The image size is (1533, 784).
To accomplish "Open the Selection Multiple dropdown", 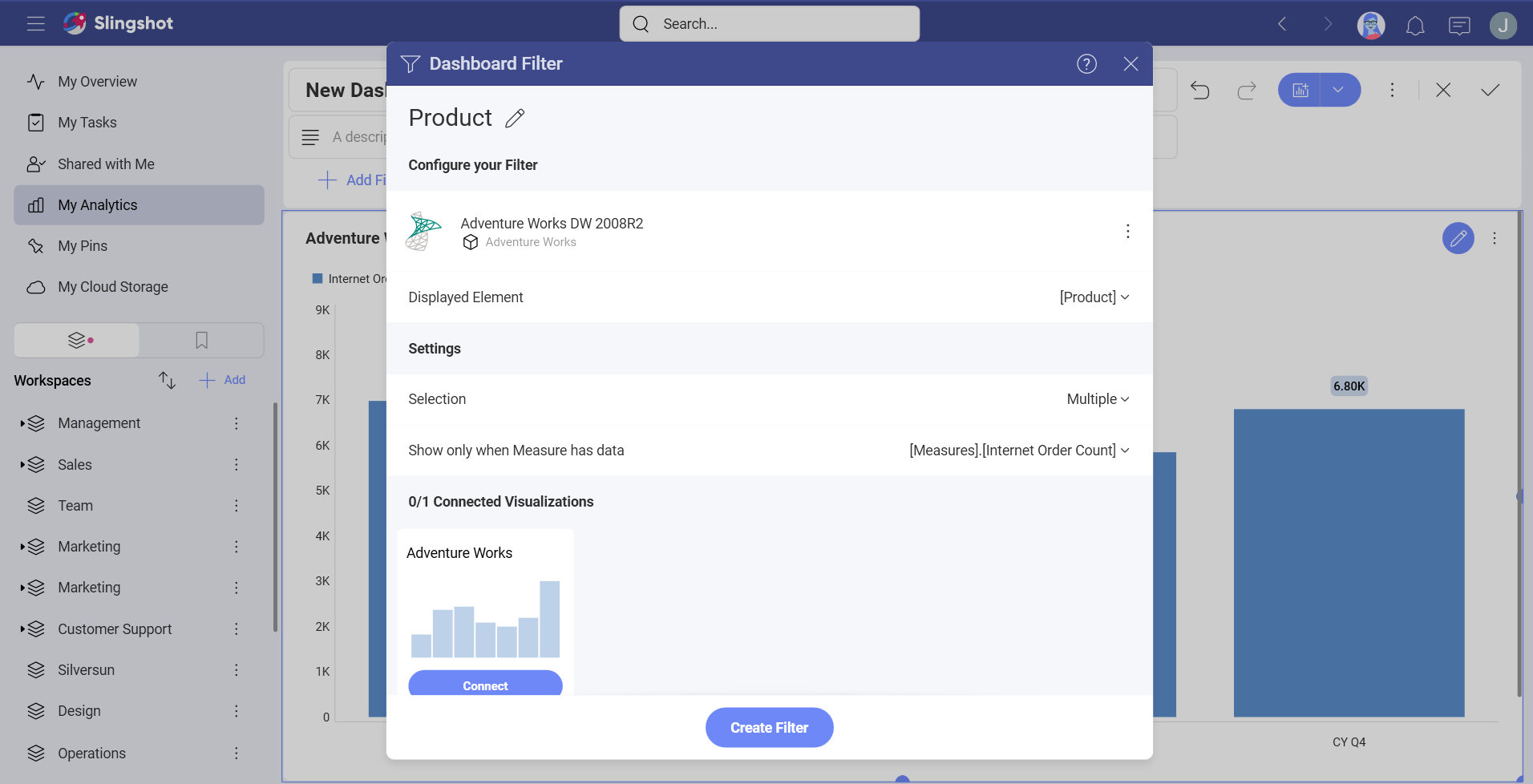I will pos(1098,399).
